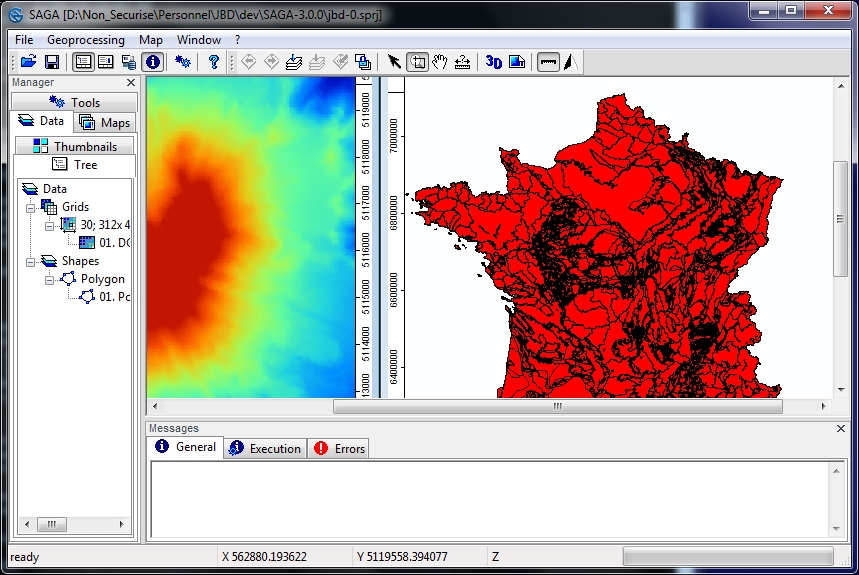Toggle the blue info panel toolbar button
This screenshot has height=575, width=859.
click(x=152, y=62)
